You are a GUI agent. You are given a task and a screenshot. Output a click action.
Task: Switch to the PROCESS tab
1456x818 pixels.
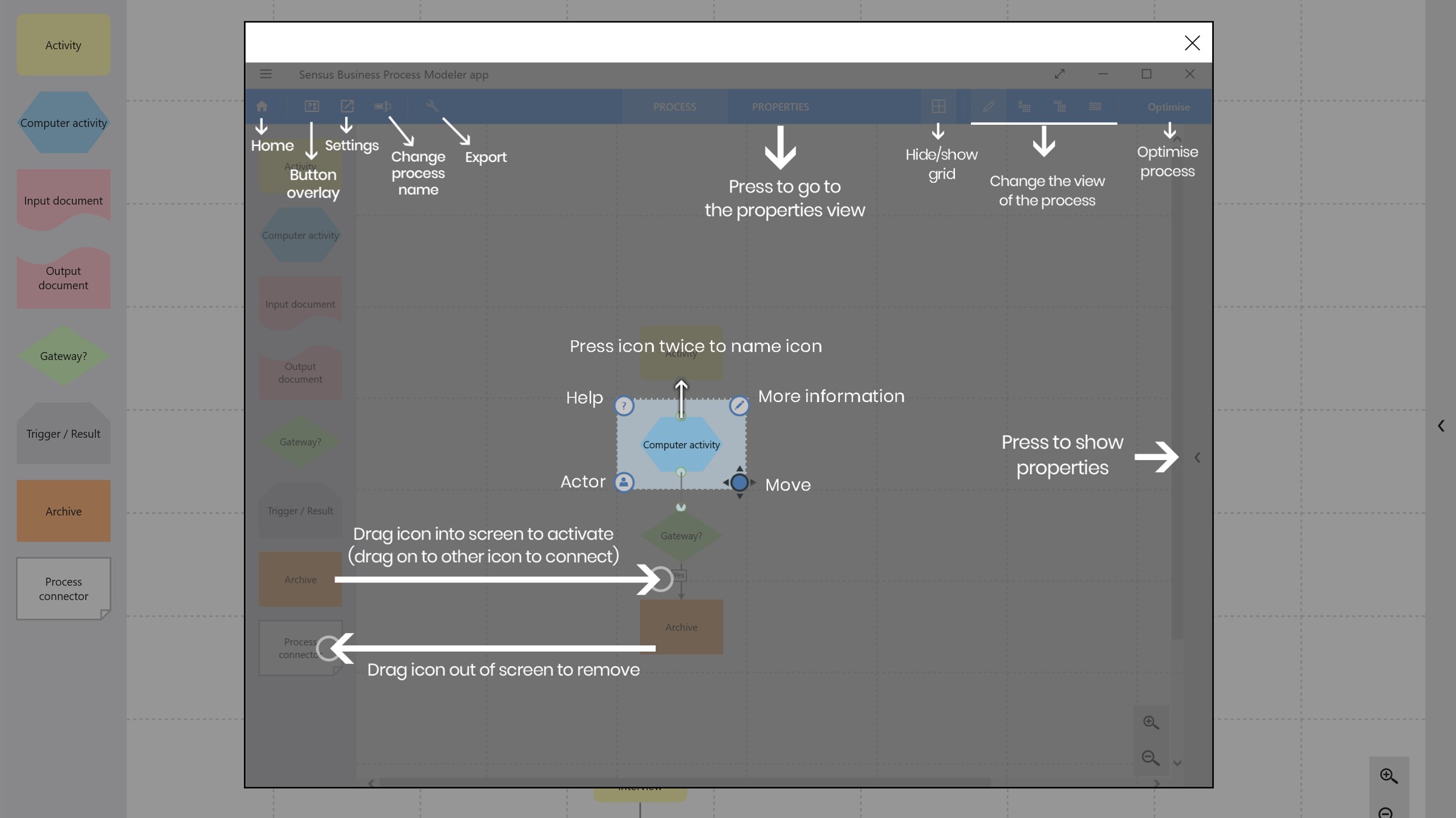coord(675,107)
